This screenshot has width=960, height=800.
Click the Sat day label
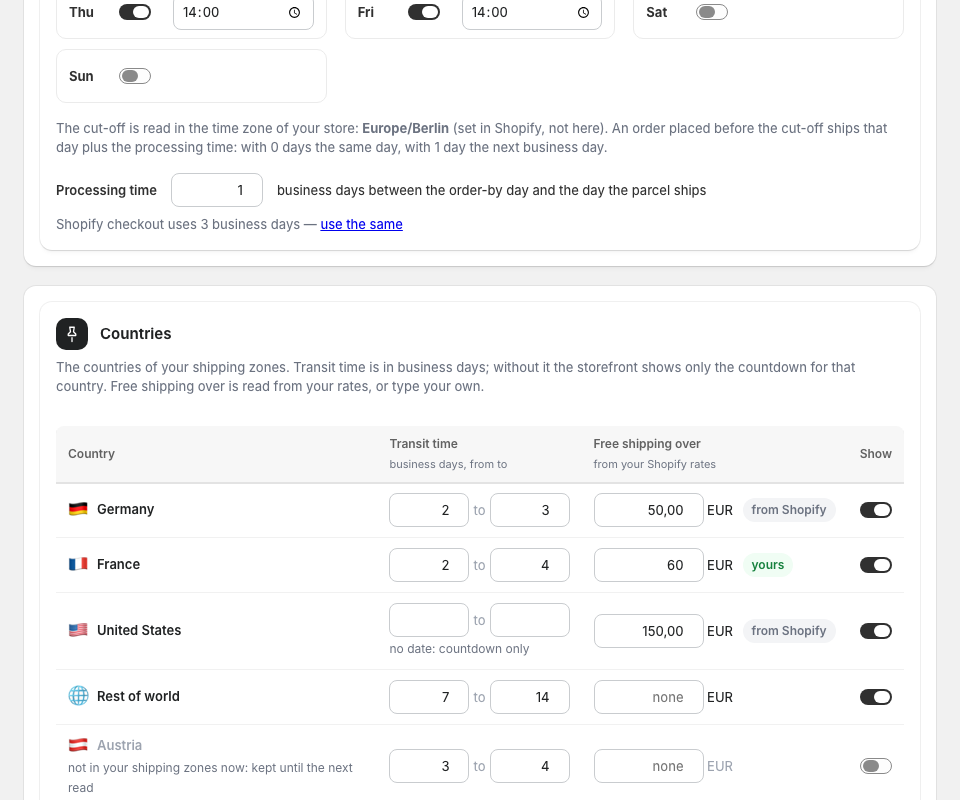(x=656, y=12)
